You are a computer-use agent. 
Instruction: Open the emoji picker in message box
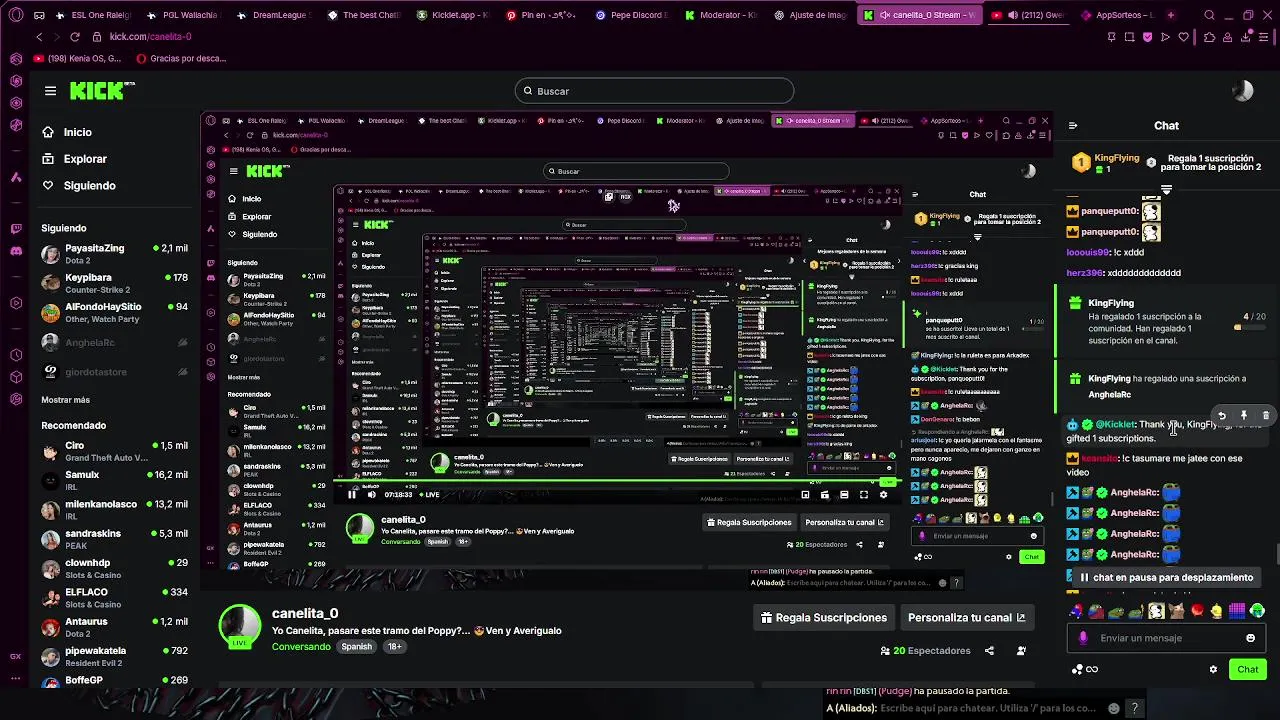point(1250,638)
